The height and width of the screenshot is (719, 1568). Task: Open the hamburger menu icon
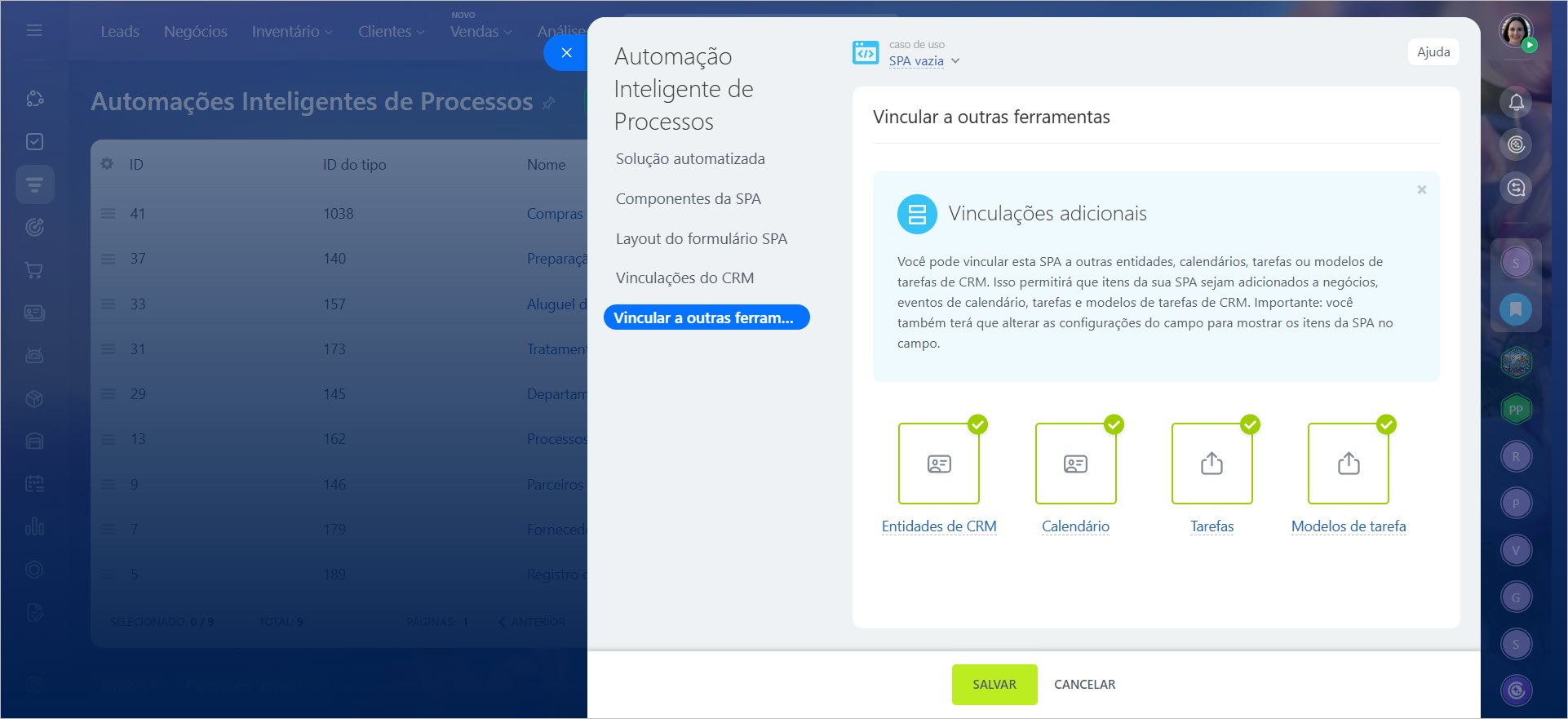pyautogui.click(x=34, y=30)
